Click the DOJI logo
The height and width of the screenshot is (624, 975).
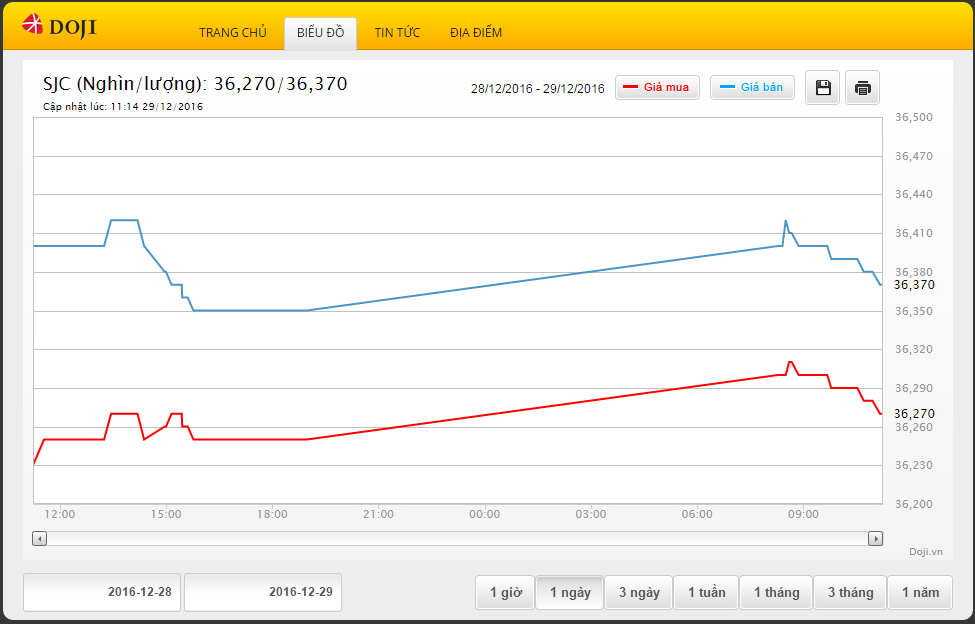tap(59, 26)
